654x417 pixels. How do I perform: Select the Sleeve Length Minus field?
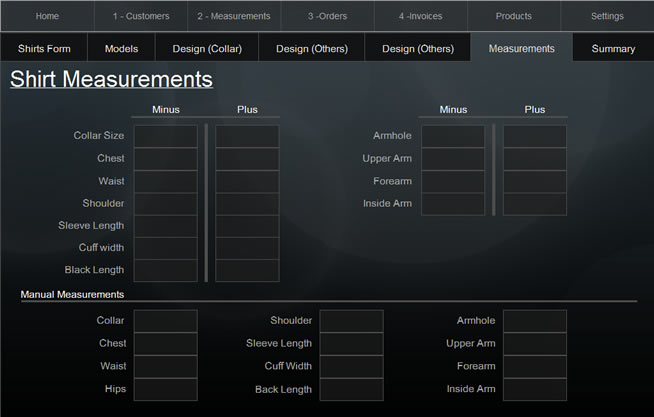click(166, 226)
